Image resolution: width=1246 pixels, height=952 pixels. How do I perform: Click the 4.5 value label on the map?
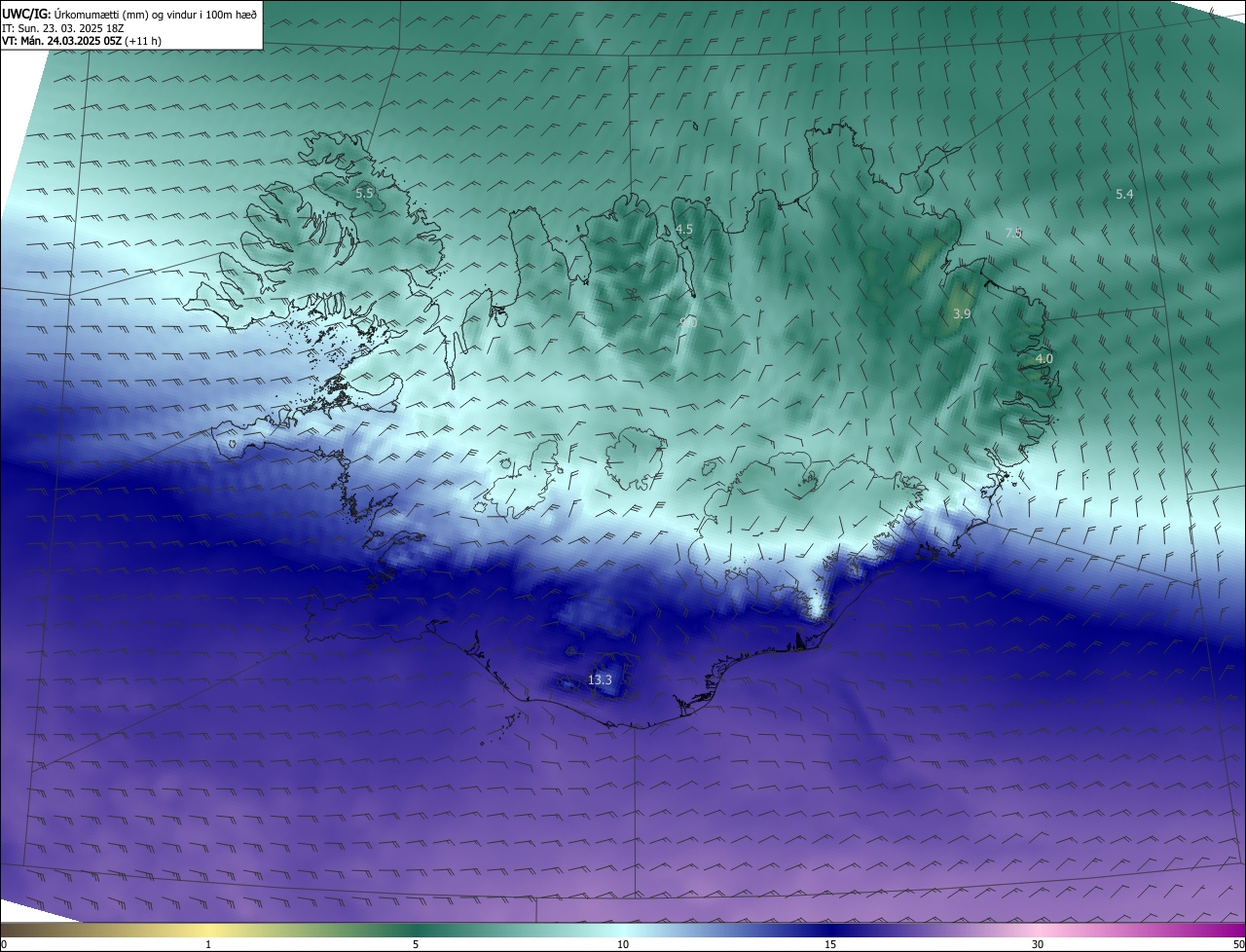(684, 229)
